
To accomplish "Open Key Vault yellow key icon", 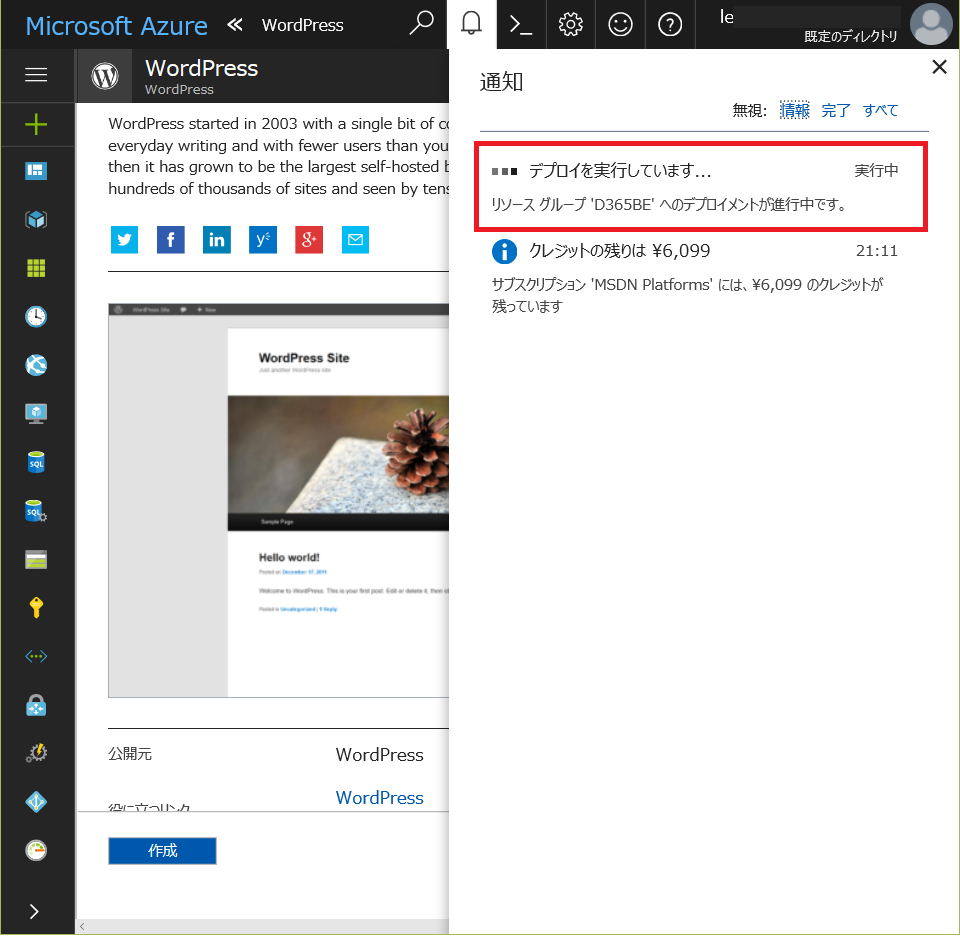I will coord(36,608).
